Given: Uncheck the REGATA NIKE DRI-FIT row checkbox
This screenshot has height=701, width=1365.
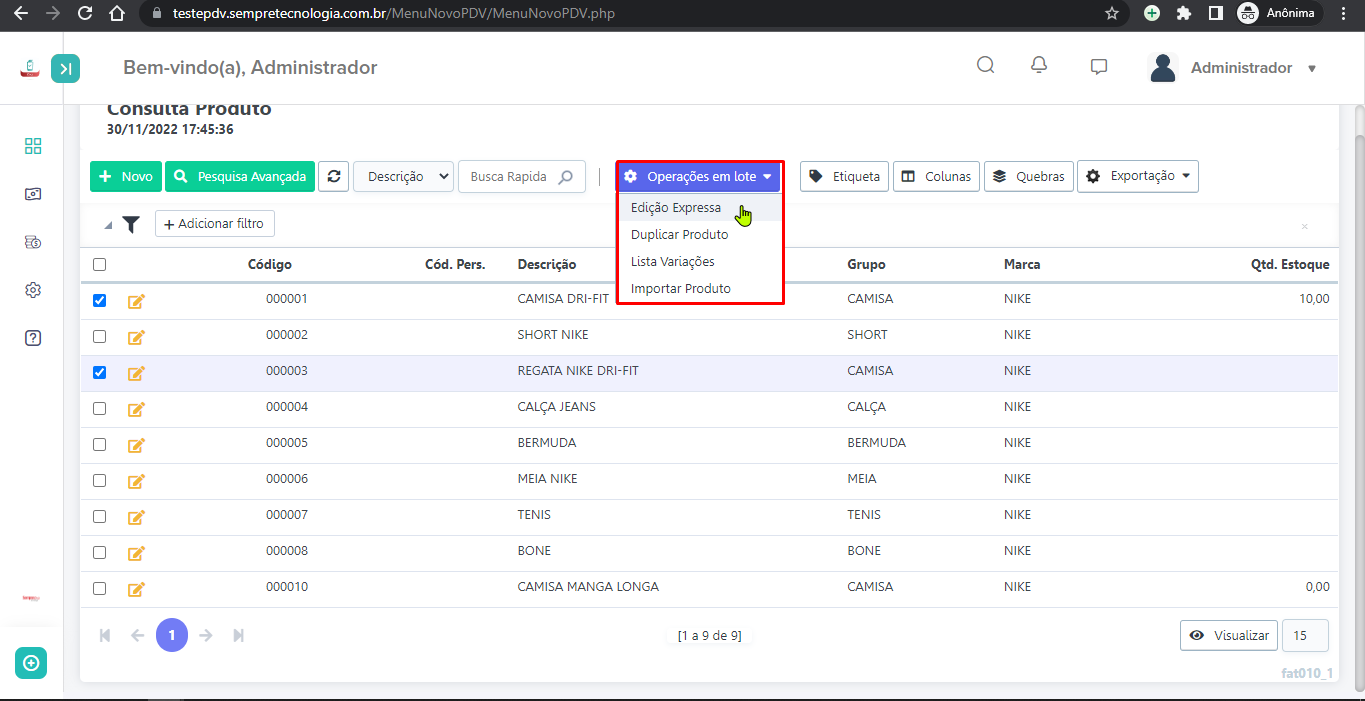Looking at the screenshot, I should pyautogui.click(x=99, y=372).
